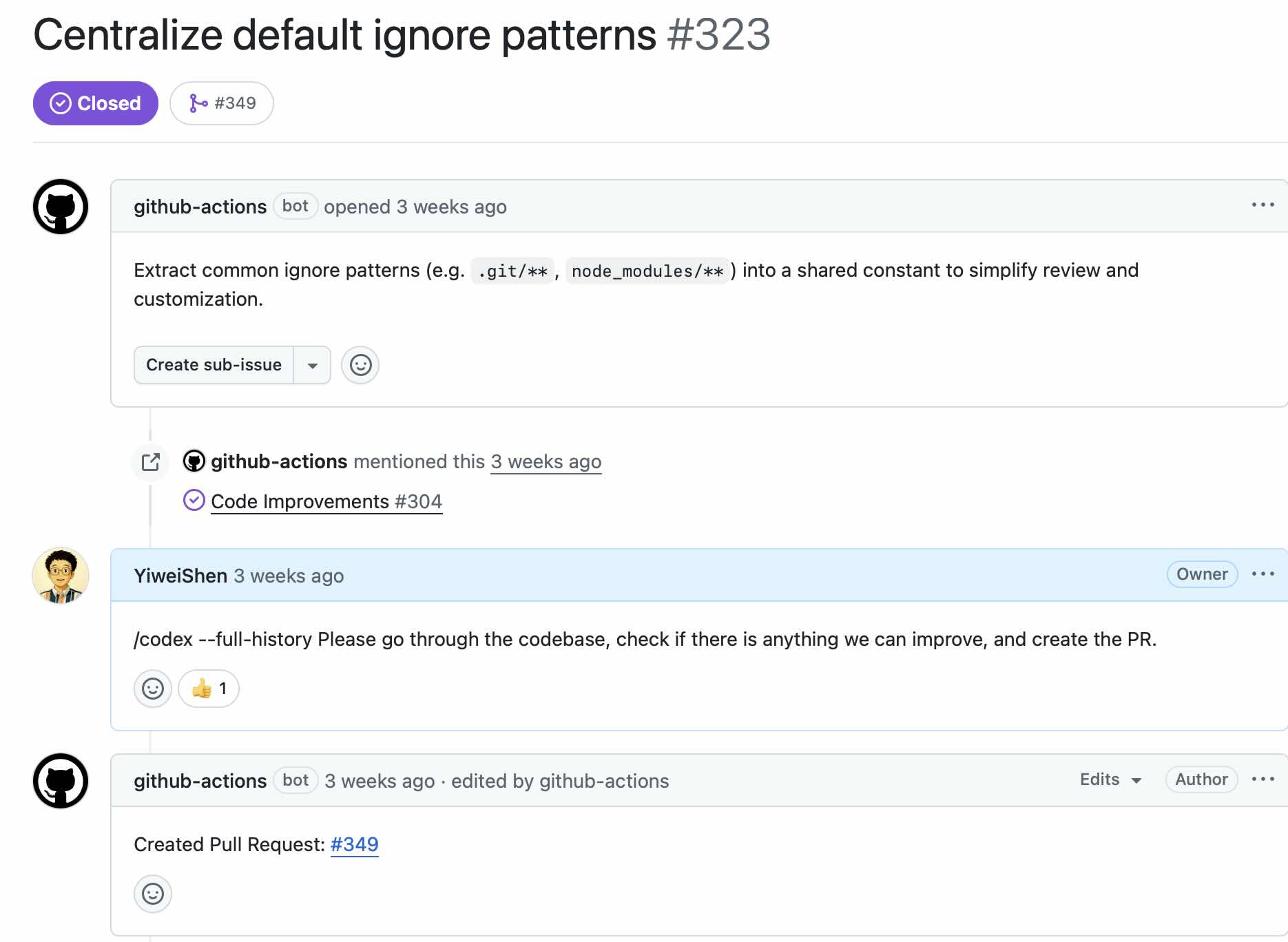Open options menu on the original issue post
Screen dimensions: 1288x942
click(x=1263, y=205)
